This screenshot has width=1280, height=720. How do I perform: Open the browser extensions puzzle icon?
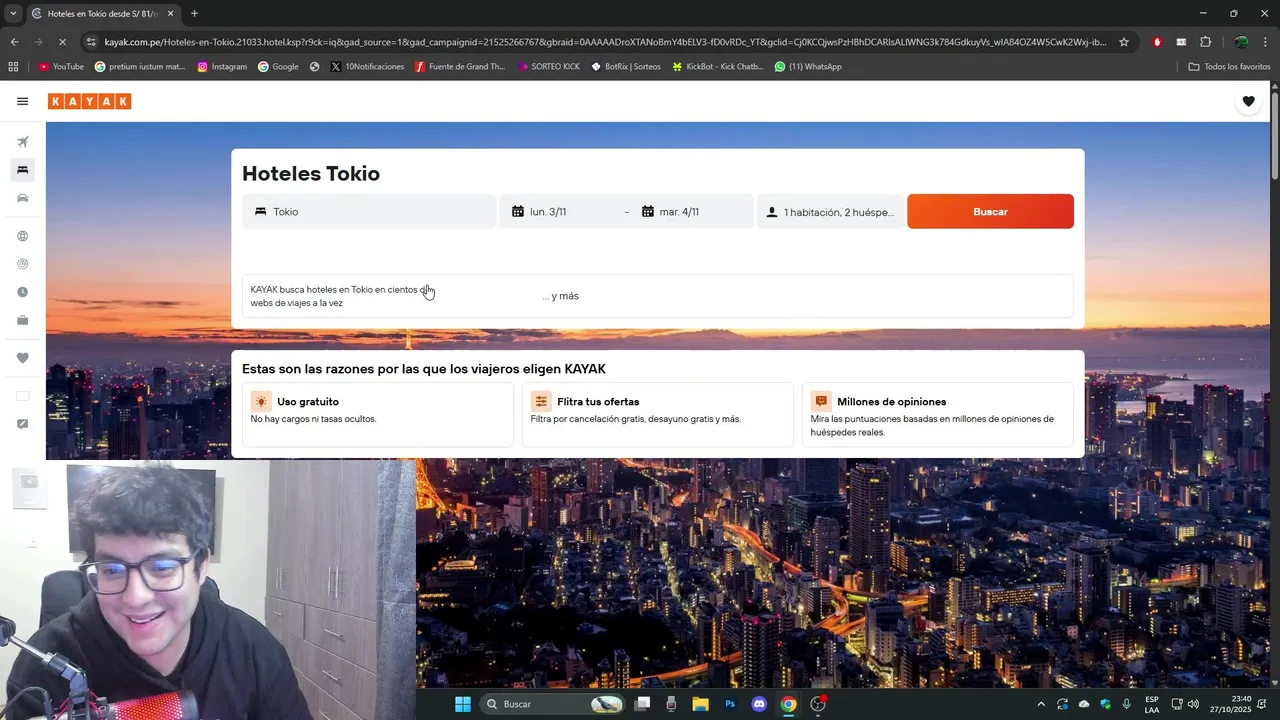click(x=1205, y=42)
